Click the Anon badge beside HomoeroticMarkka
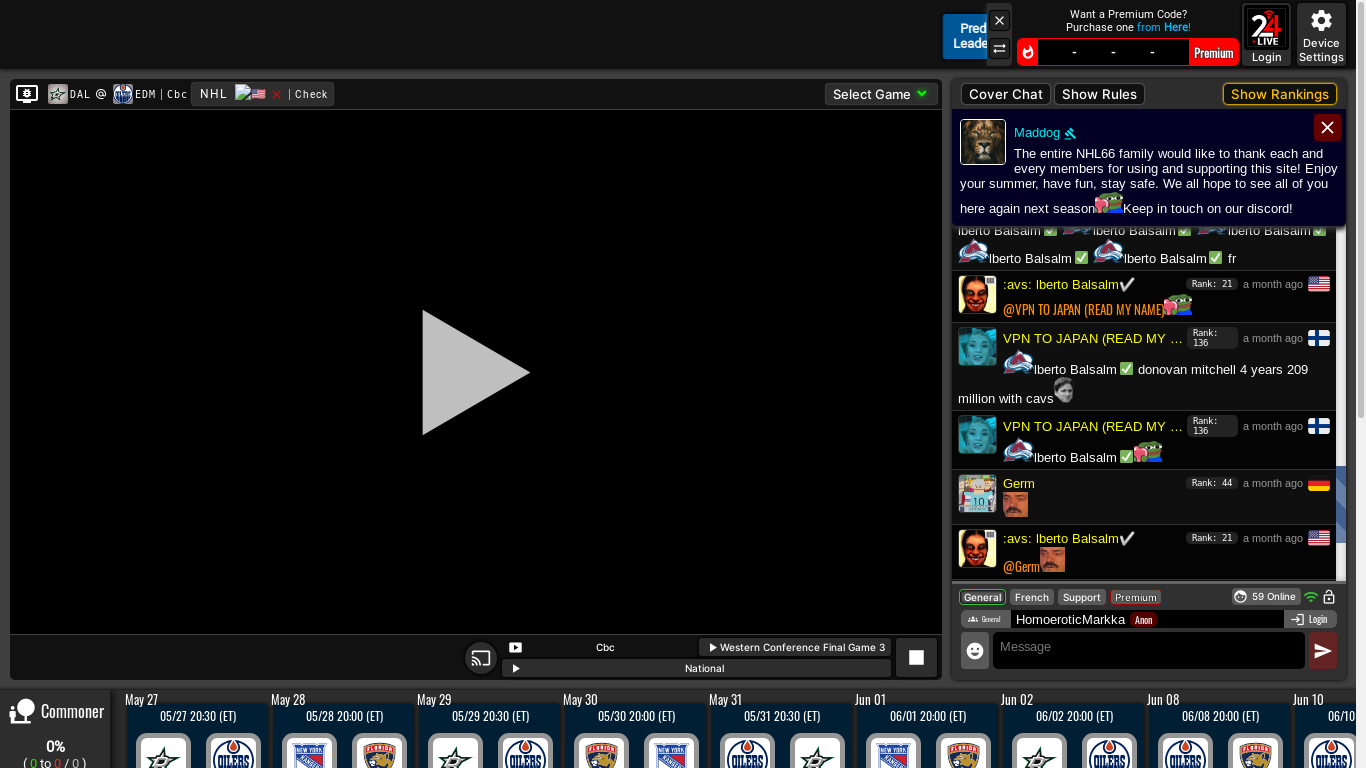 1143,620
